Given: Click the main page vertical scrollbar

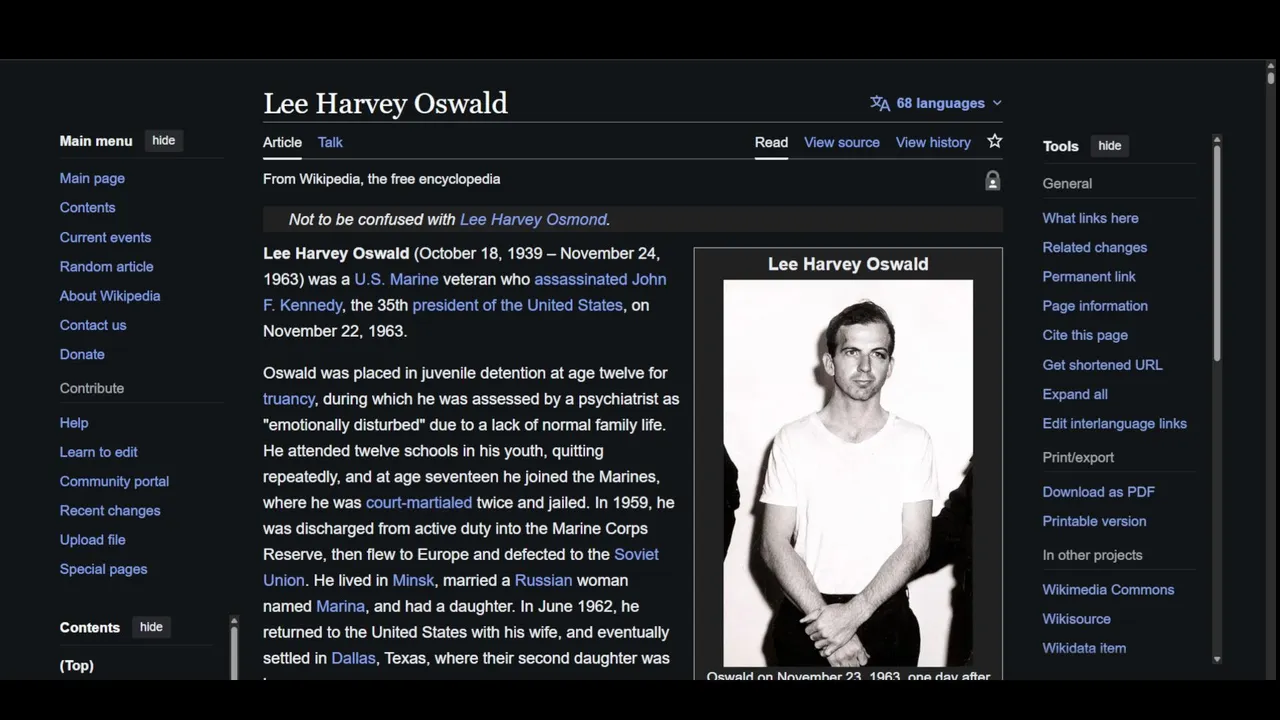Looking at the screenshot, I should click(1271, 76).
